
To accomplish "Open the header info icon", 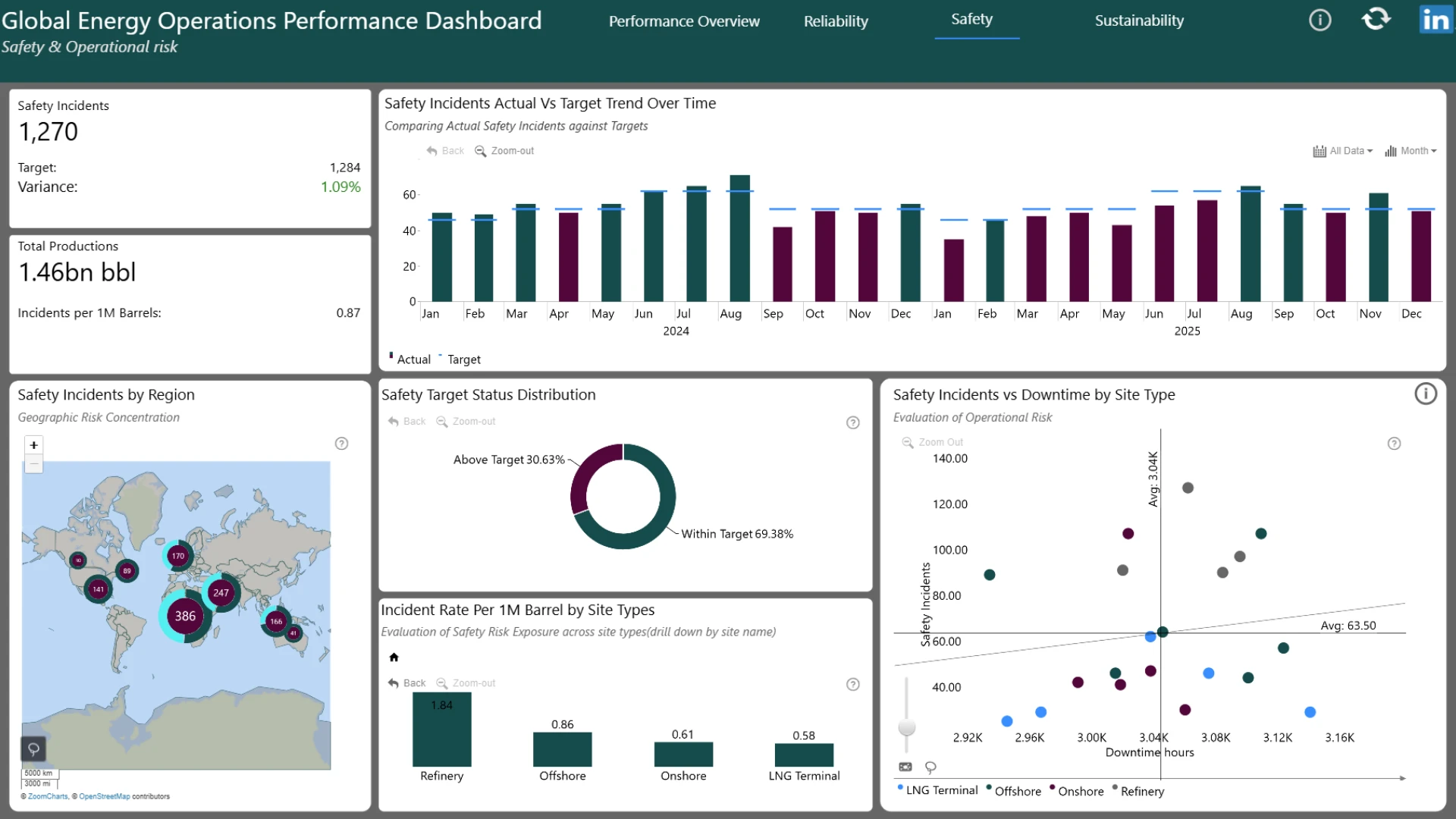I will tap(1320, 20).
